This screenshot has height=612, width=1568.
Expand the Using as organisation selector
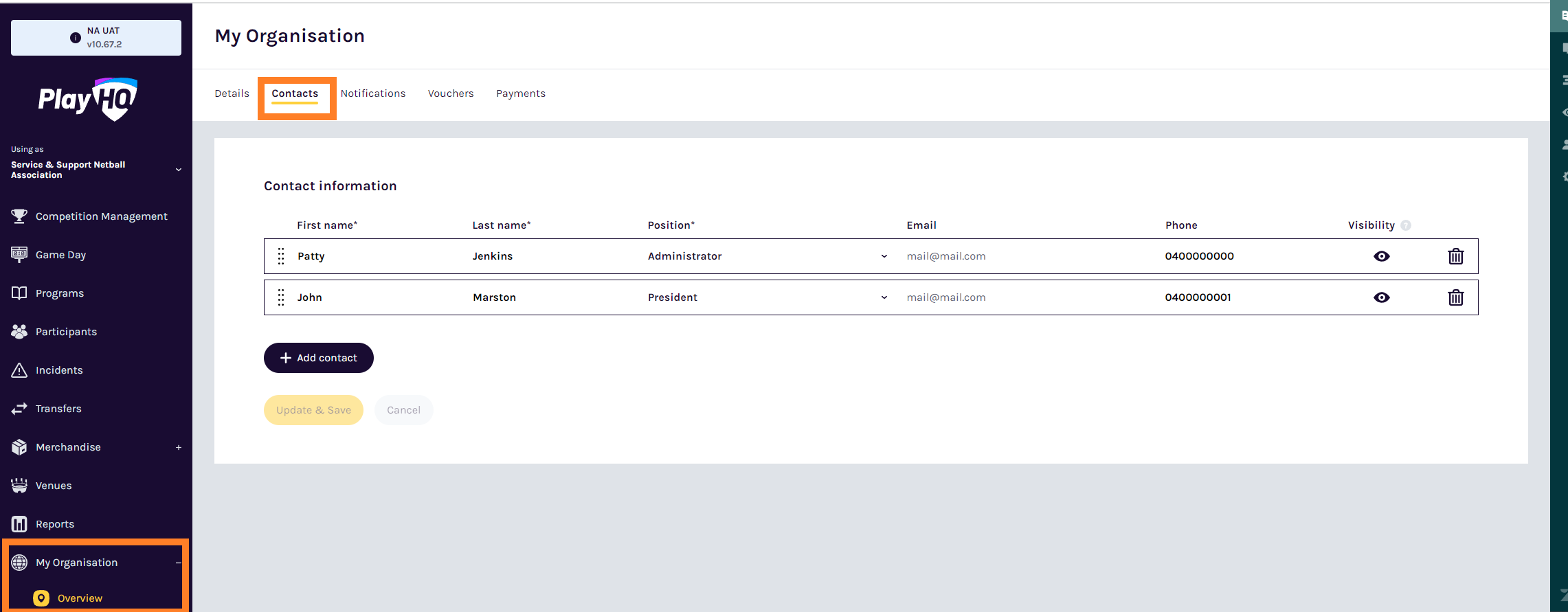coord(96,170)
